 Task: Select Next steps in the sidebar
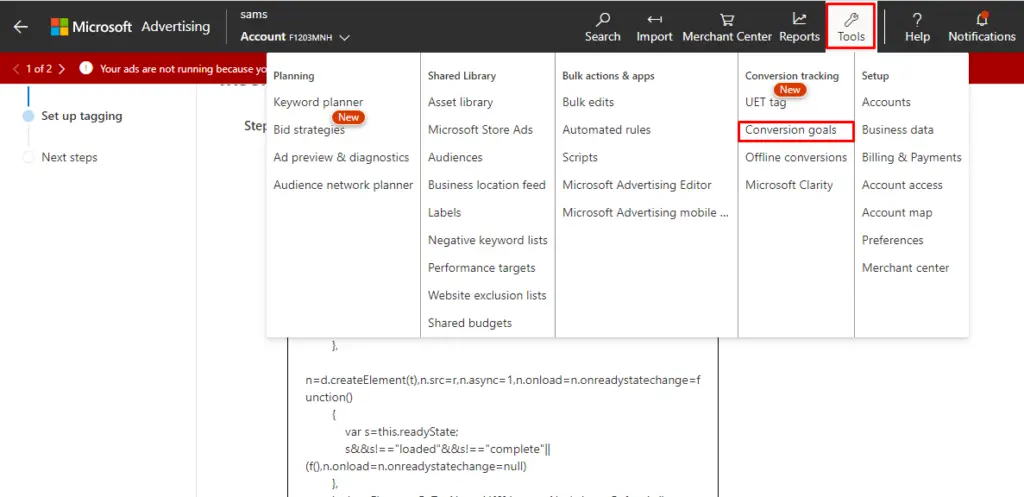[x=69, y=157]
